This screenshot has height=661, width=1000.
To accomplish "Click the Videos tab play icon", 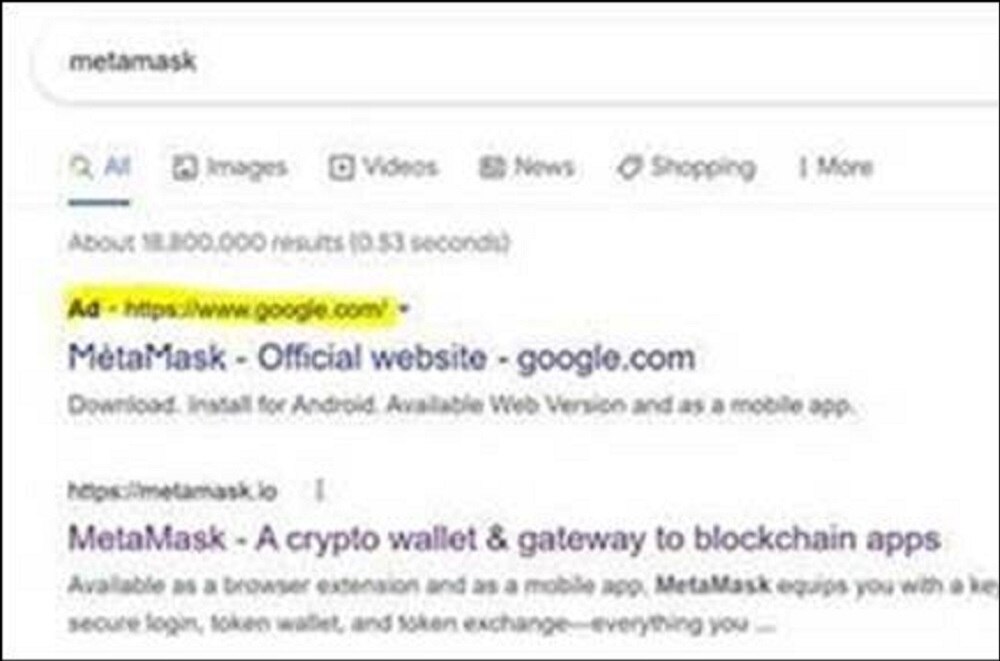I will click(342, 167).
